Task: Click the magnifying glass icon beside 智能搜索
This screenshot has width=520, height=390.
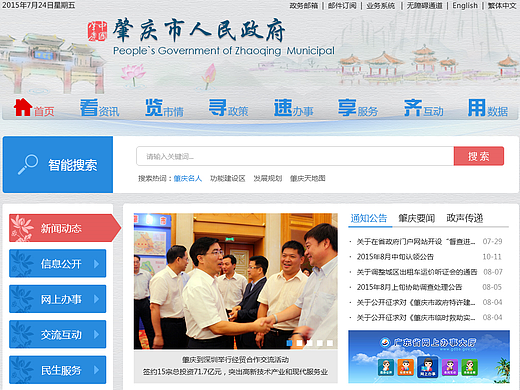Action: (x=28, y=164)
